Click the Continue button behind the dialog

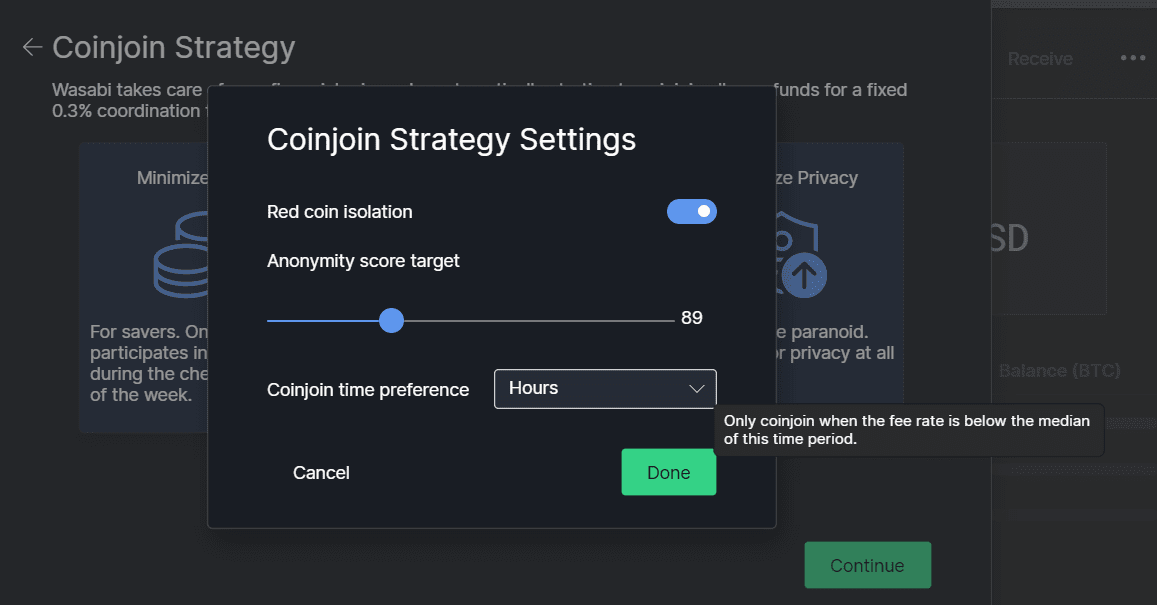tap(867, 565)
